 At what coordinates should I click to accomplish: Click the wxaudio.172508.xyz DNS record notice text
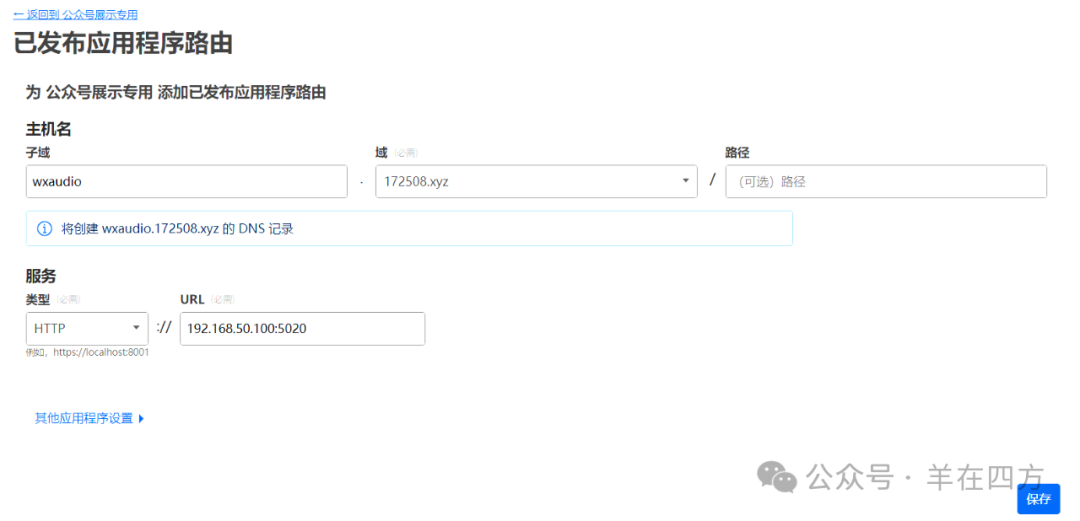(177, 229)
